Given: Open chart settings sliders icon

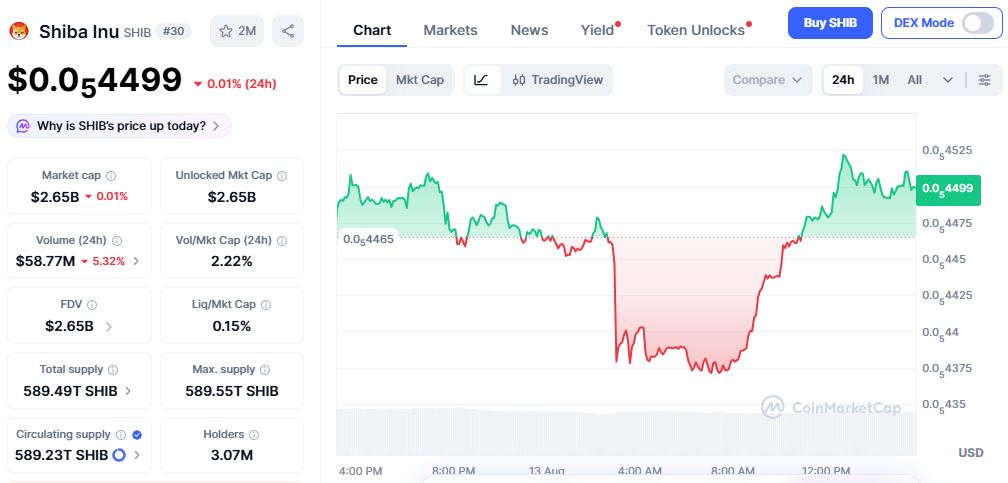Looking at the screenshot, I should pyautogui.click(x=984, y=80).
